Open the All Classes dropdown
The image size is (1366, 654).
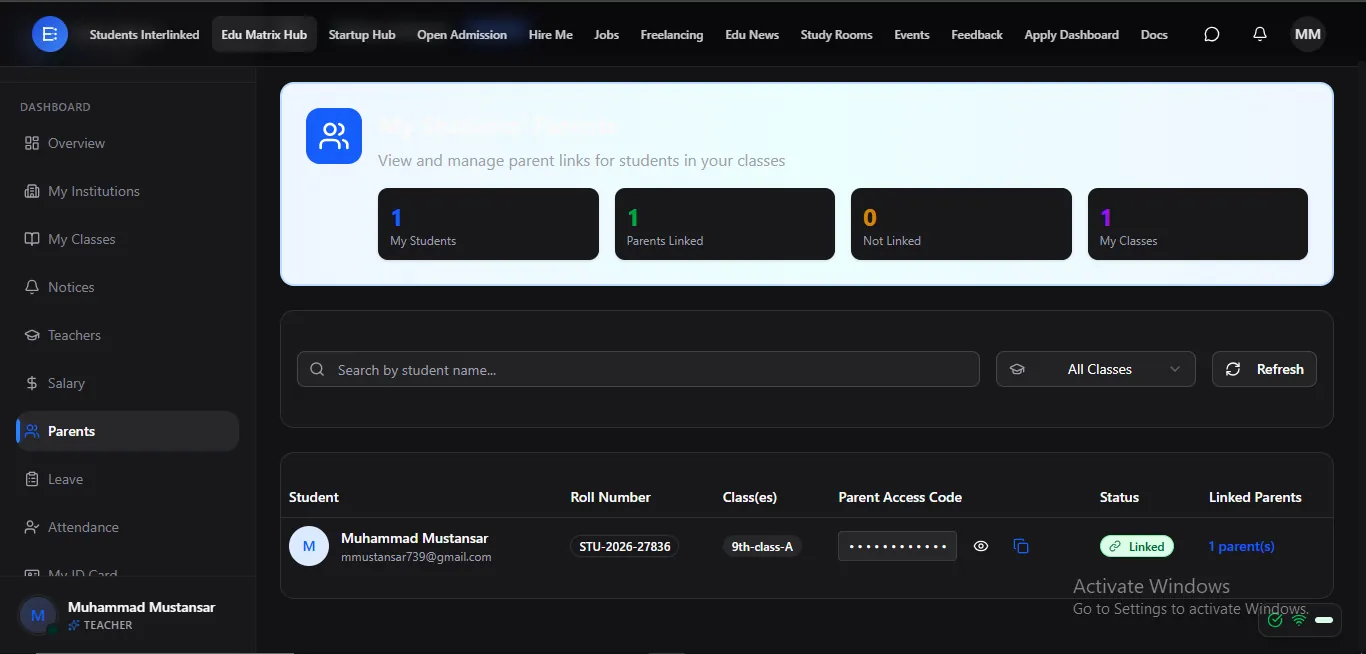(x=1096, y=369)
